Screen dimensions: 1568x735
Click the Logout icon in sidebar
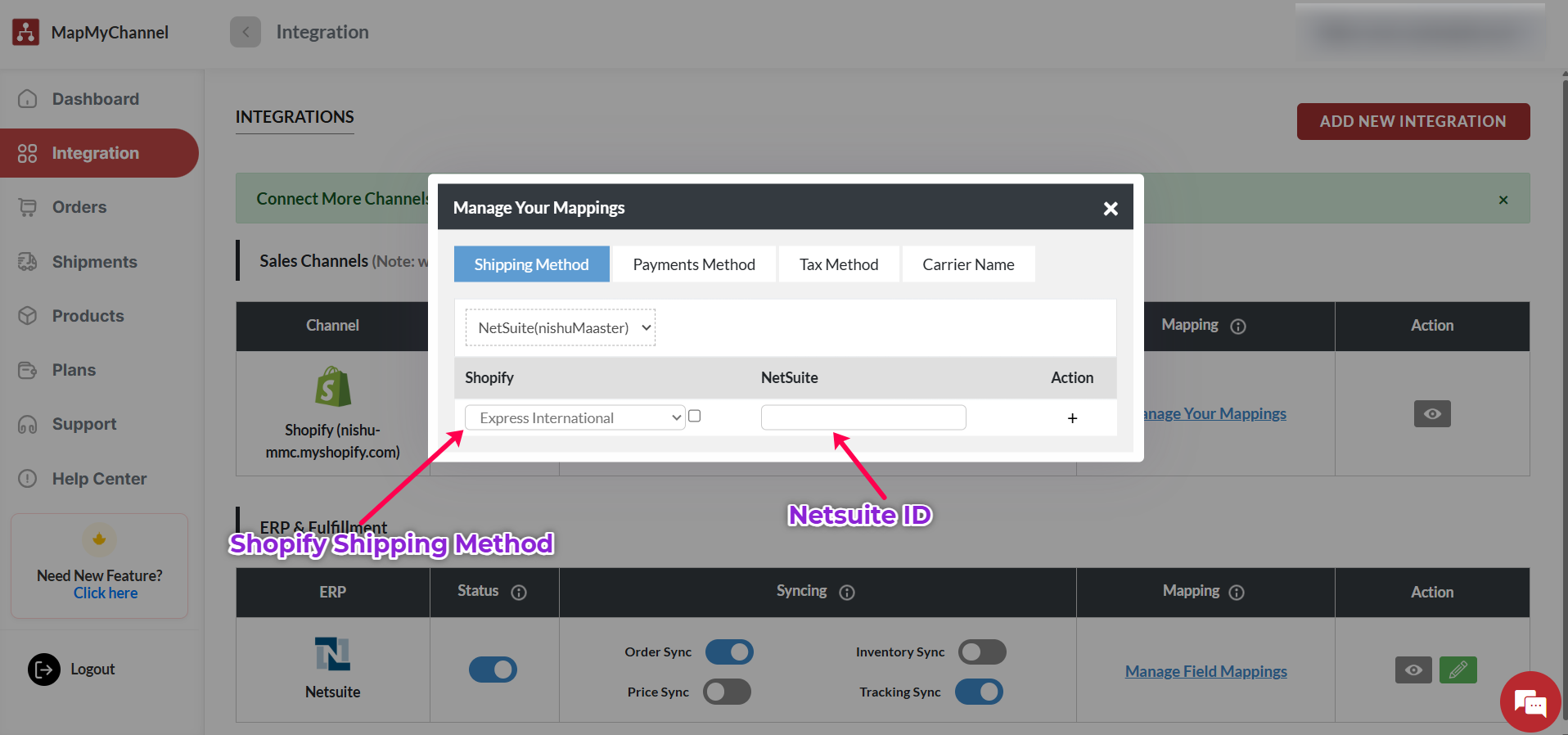click(44, 670)
